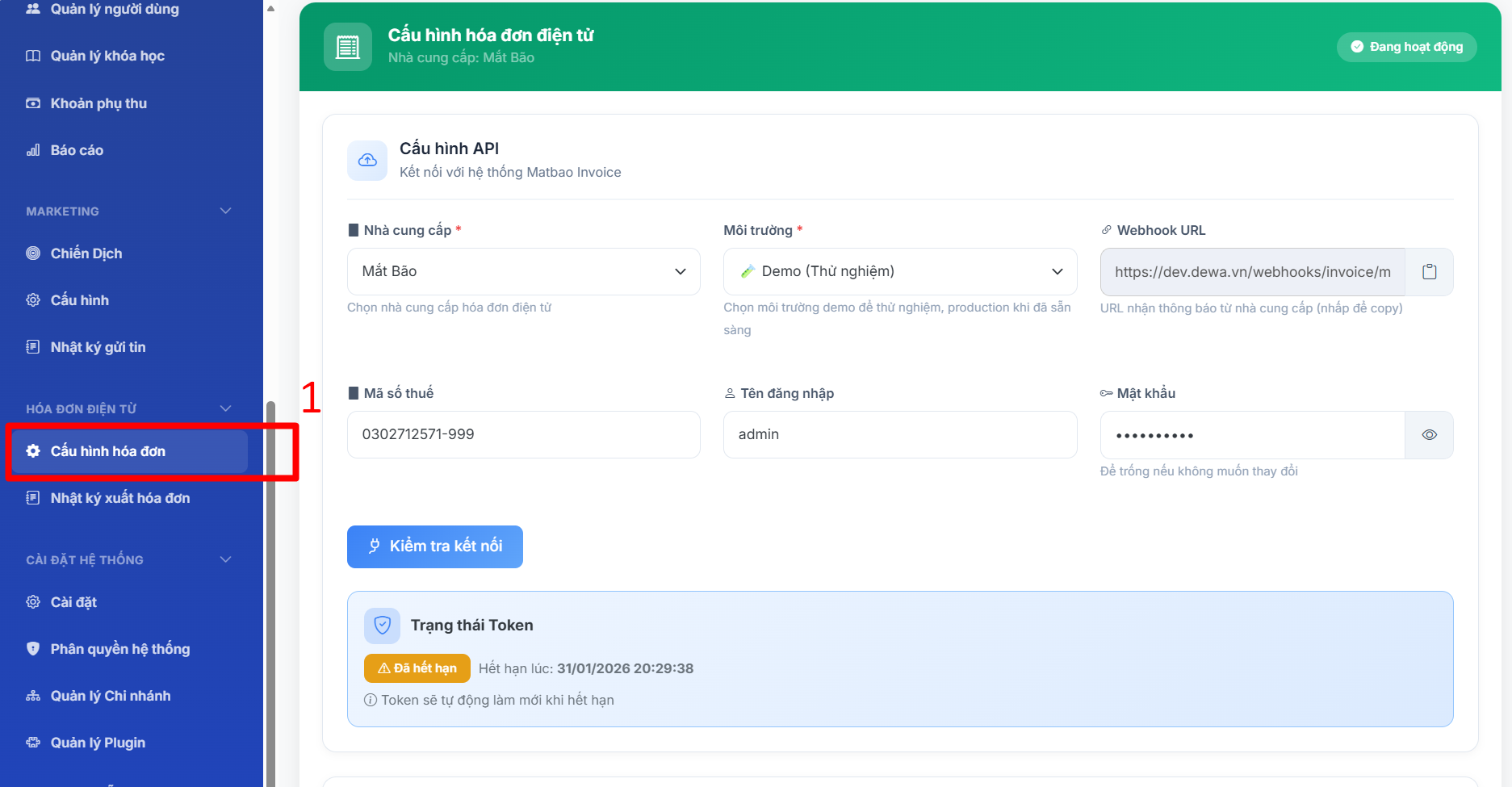
Task: Click the Mã số thuế input field
Action: tap(523, 435)
